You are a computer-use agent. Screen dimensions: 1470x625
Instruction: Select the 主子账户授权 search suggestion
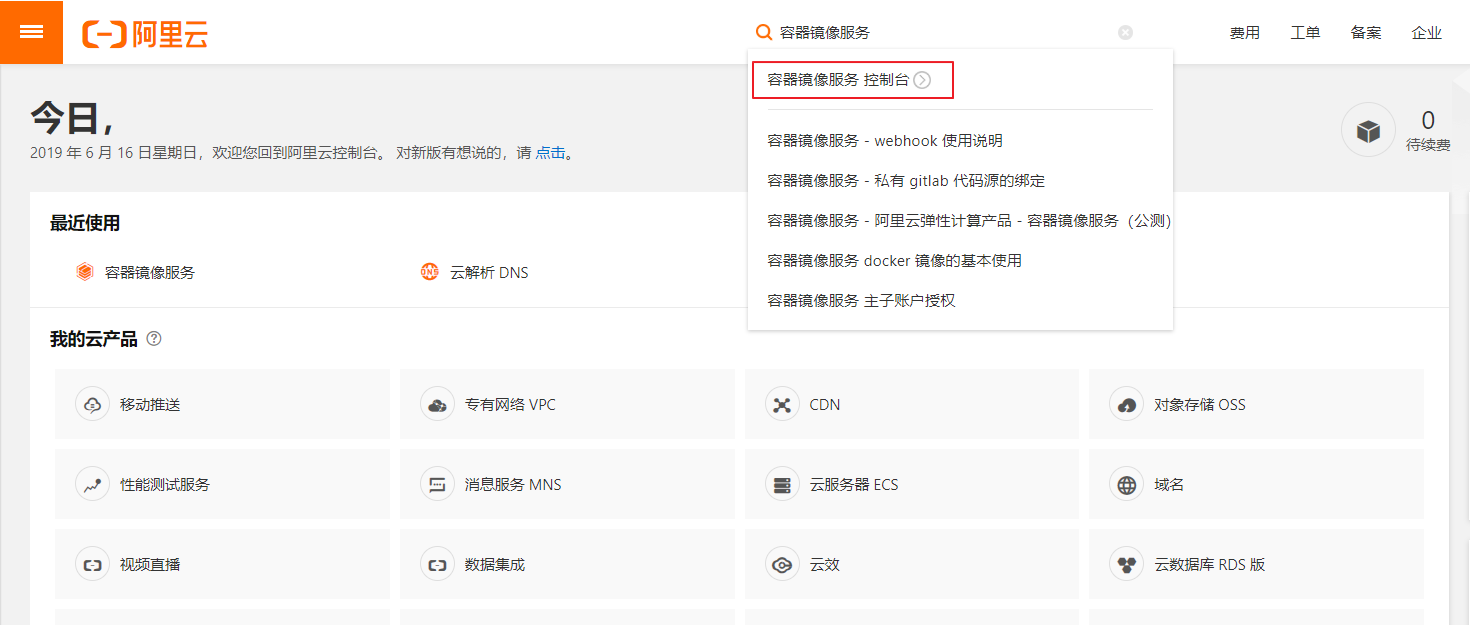(860, 301)
